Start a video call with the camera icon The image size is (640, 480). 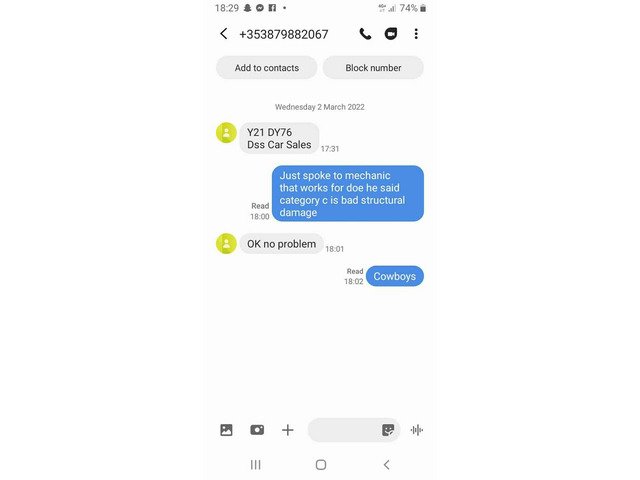tap(391, 34)
